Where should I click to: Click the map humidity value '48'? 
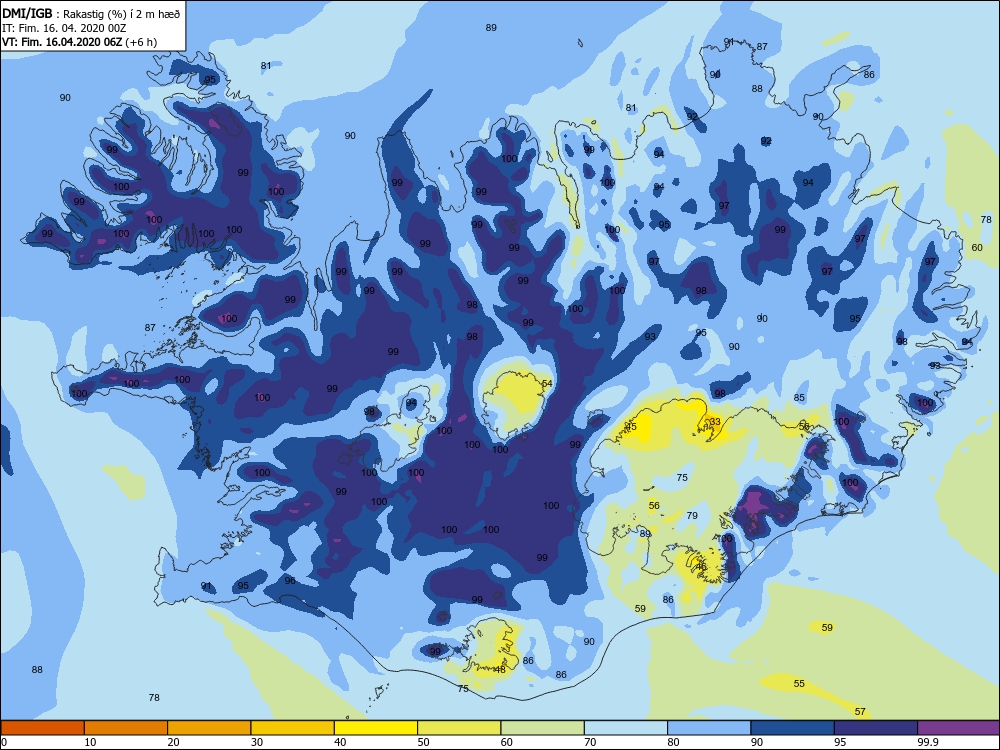500,670
